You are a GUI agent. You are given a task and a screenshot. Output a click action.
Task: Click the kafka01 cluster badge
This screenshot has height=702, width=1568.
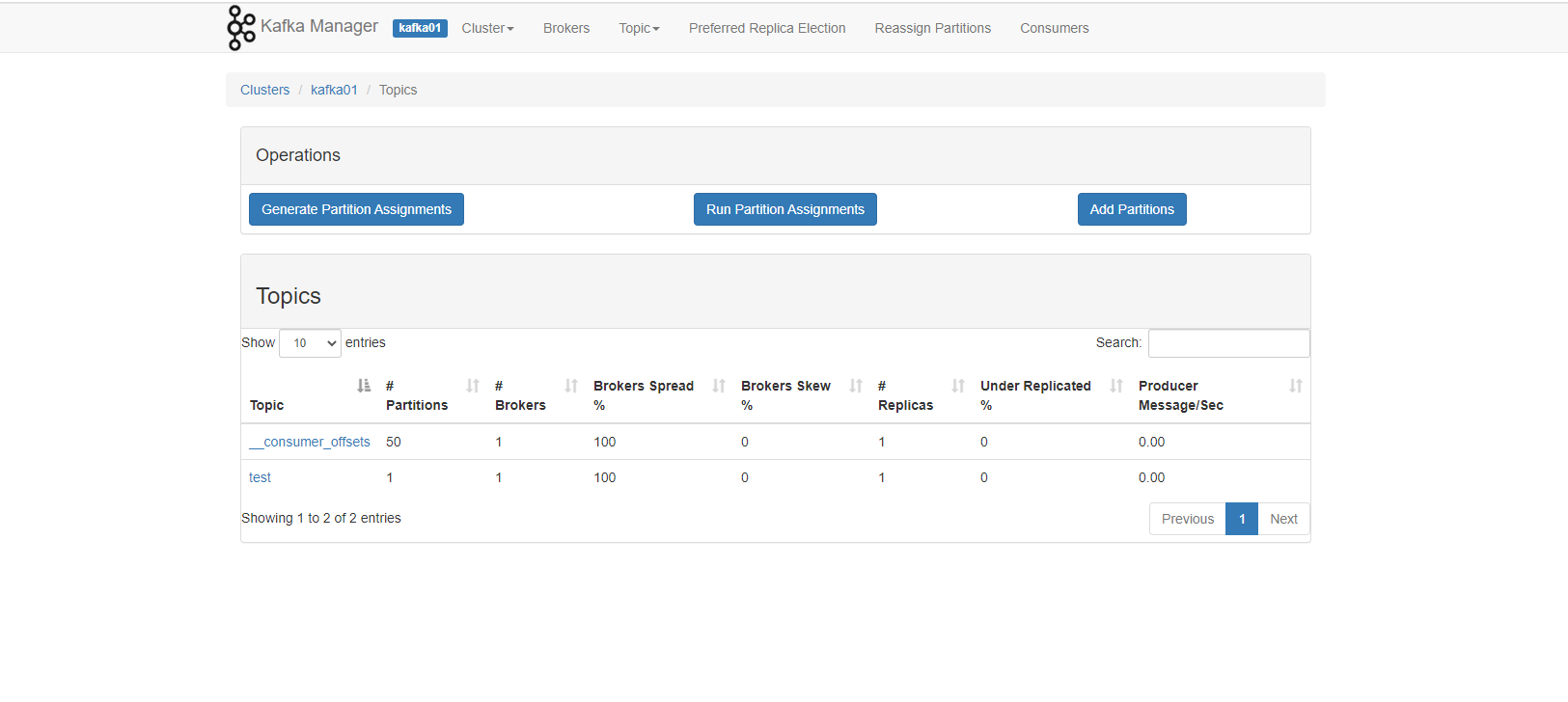click(420, 28)
